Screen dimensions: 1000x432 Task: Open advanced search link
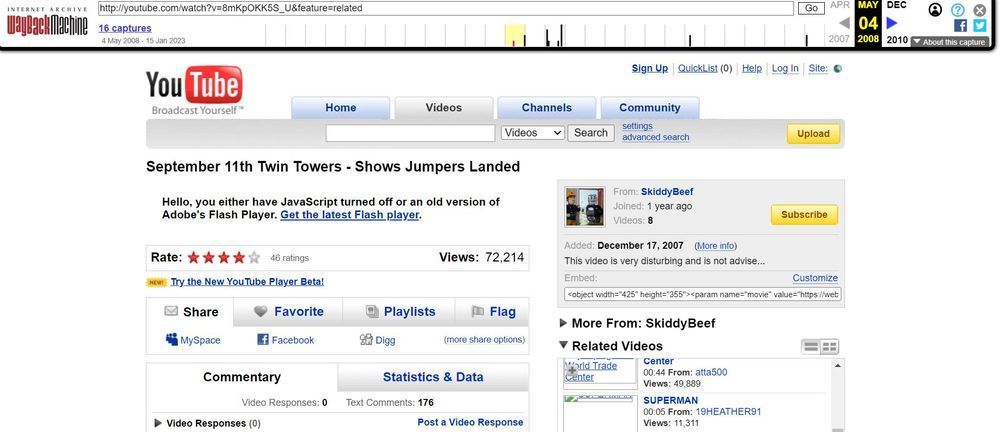[x=656, y=137]
